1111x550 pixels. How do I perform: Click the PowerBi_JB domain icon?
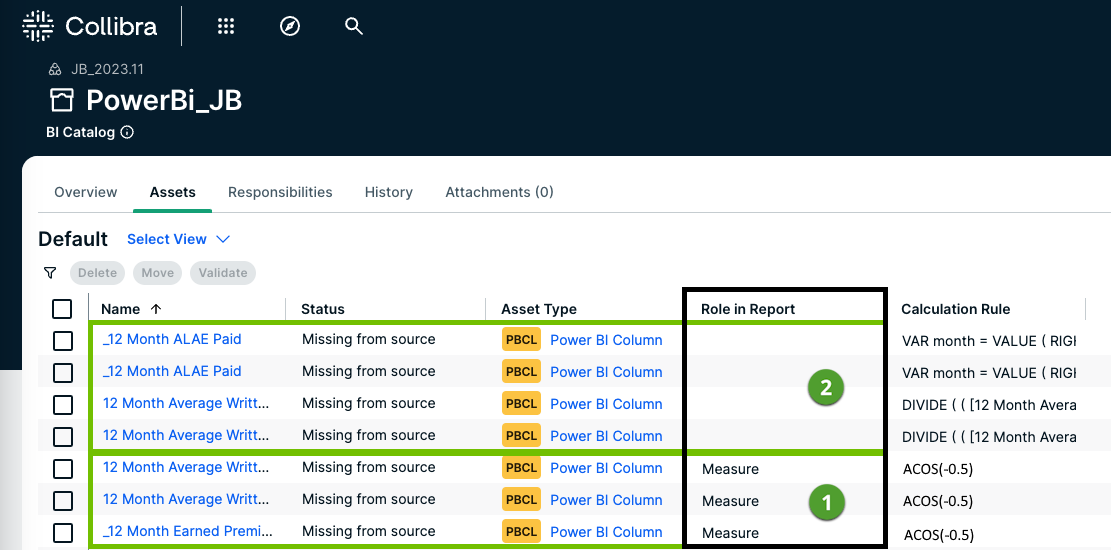pos(62,100)
